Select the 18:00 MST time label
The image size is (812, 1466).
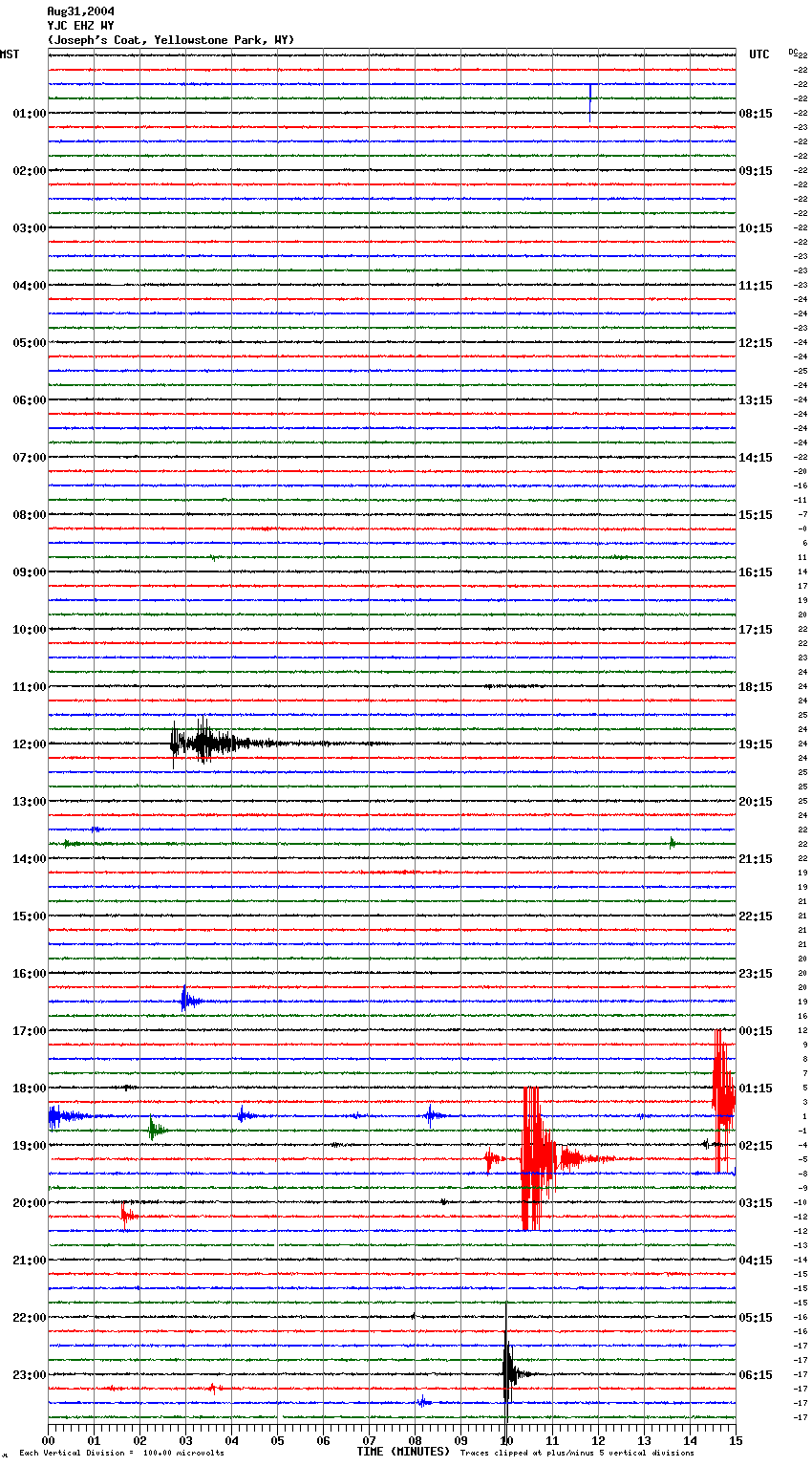click(x=30, y=1088)
